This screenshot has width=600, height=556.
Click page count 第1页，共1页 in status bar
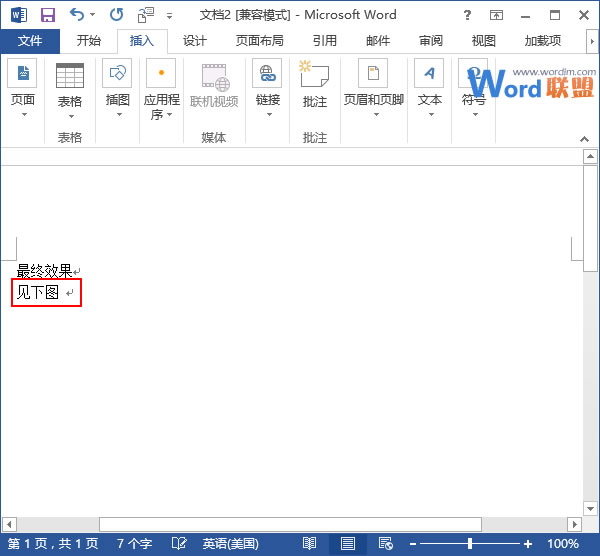click(53, 544)
